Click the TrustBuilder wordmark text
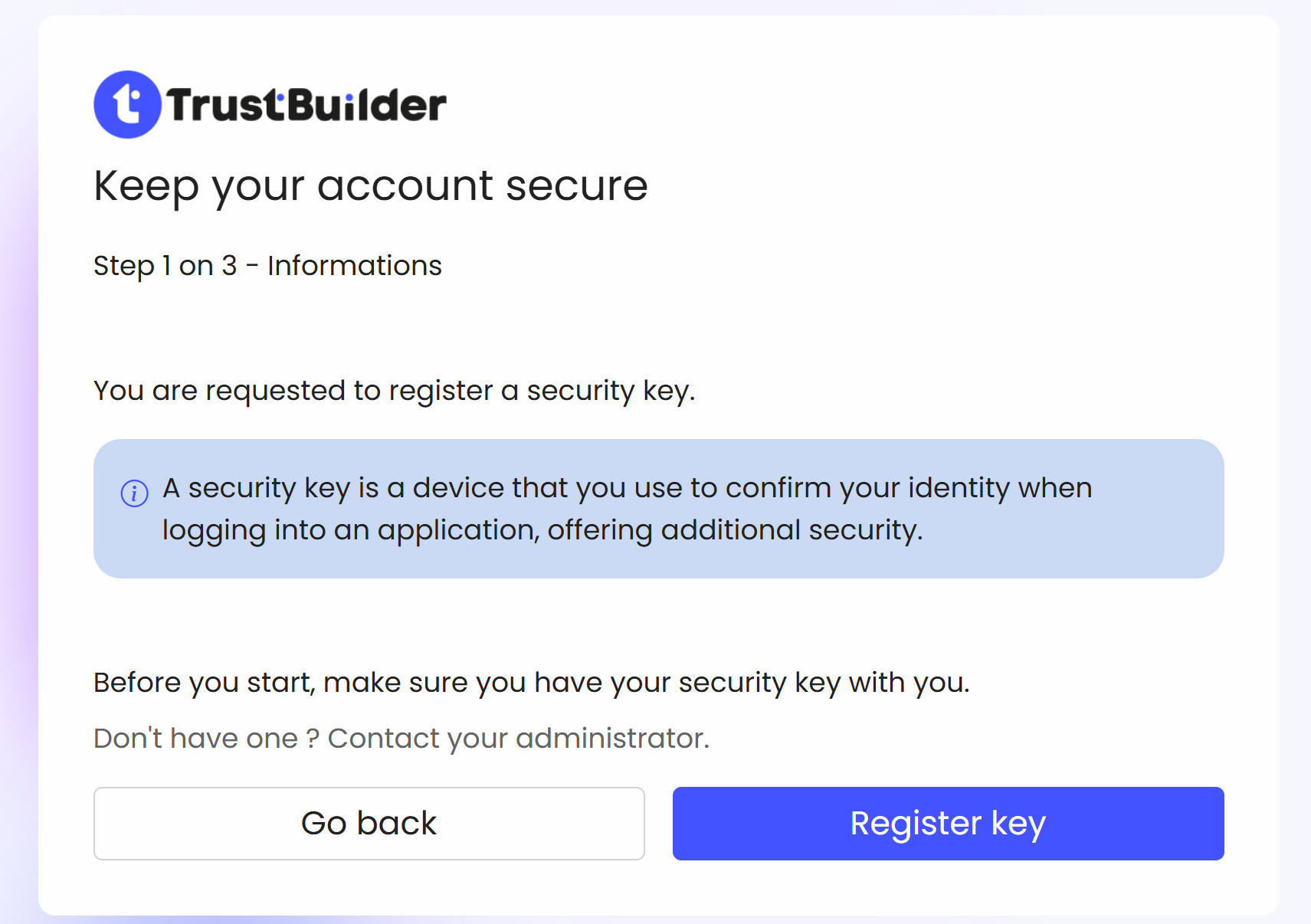1311x924 pixels. click(x=306, y=105)
